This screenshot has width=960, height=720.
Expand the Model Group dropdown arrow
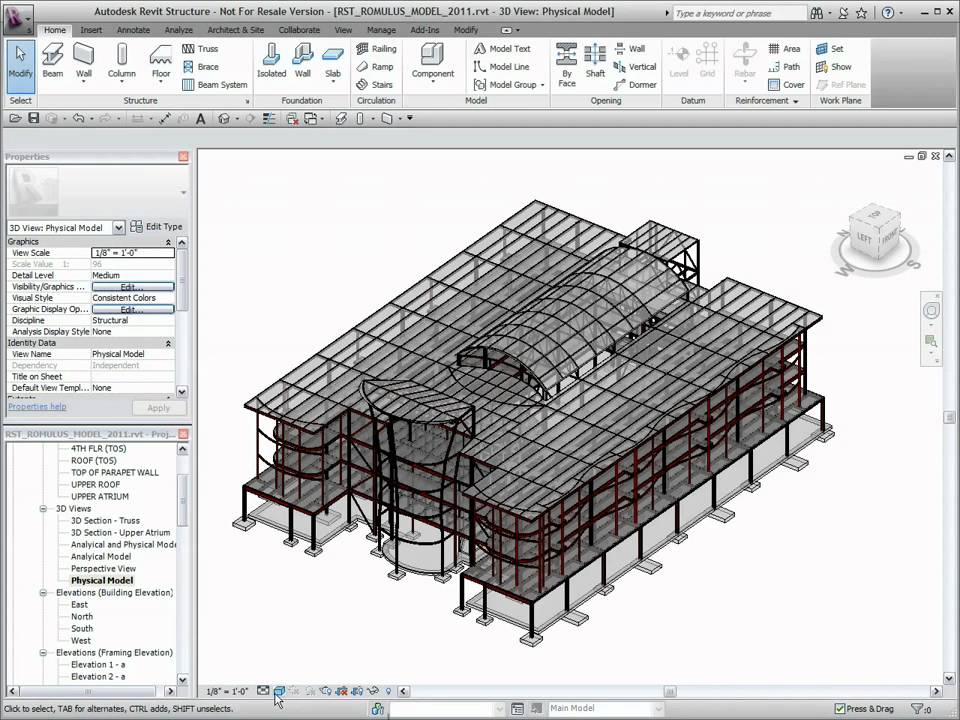542,85
